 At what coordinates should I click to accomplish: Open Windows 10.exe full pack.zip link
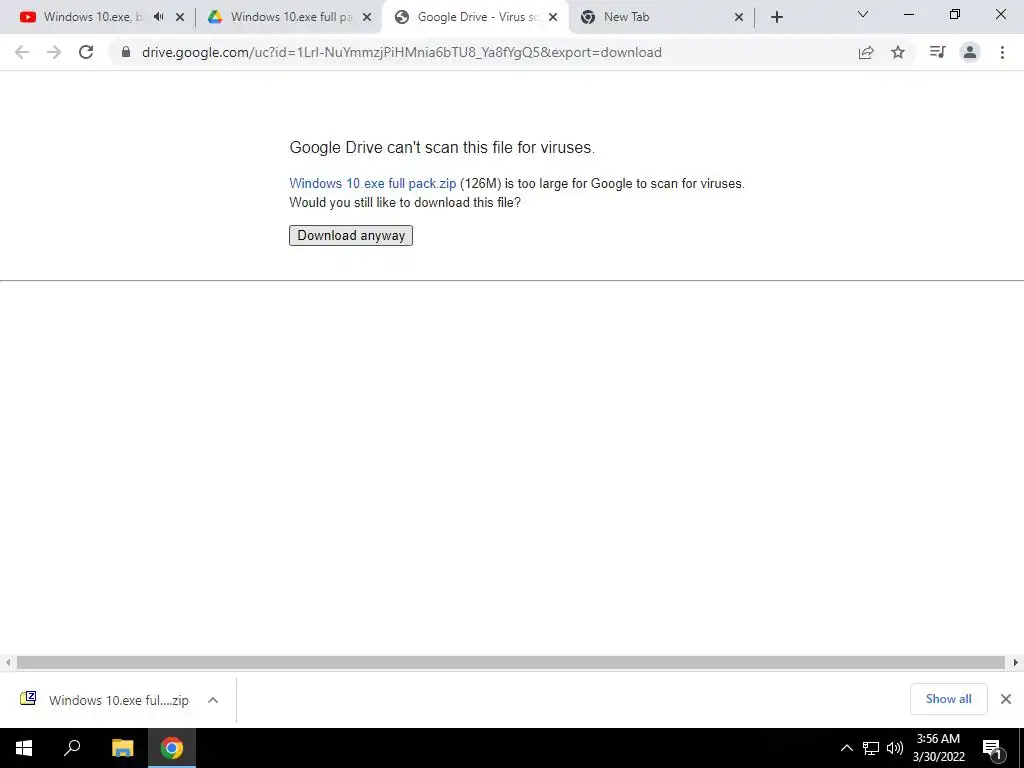tap(372, 184)
